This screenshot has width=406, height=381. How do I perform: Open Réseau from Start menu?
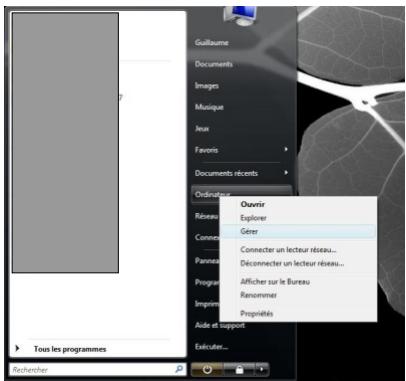206,216
